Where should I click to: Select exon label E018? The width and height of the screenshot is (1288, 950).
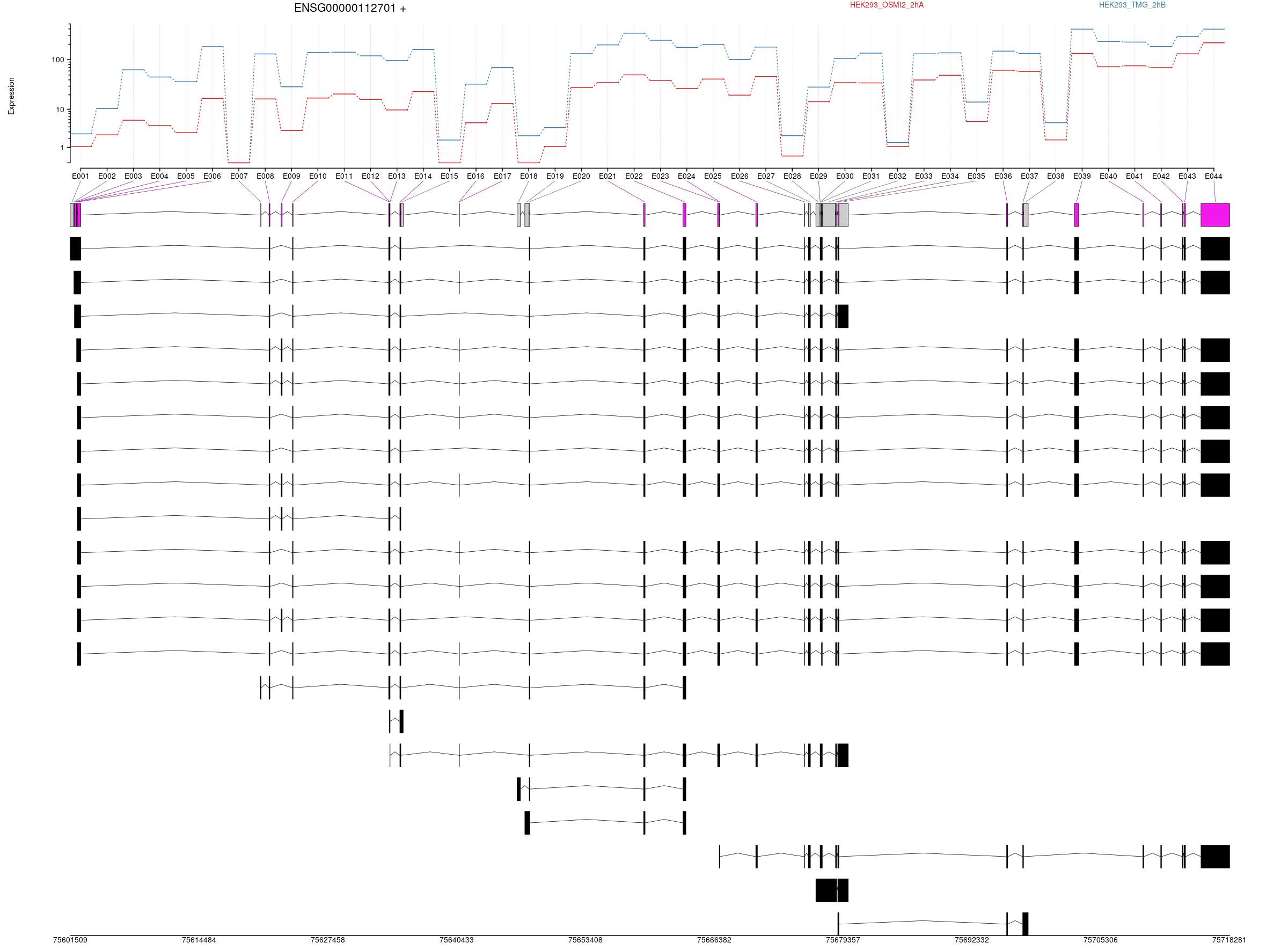tap(529, 177)
